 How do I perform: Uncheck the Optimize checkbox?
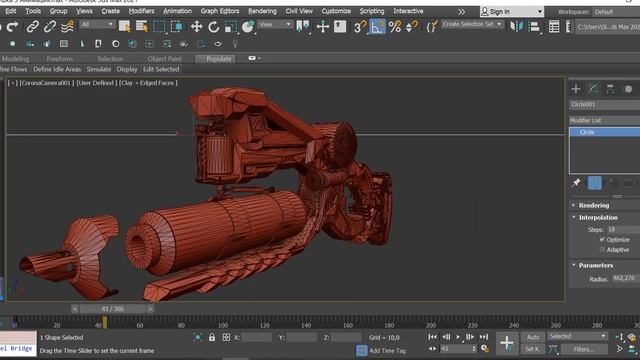click(602, 240)
